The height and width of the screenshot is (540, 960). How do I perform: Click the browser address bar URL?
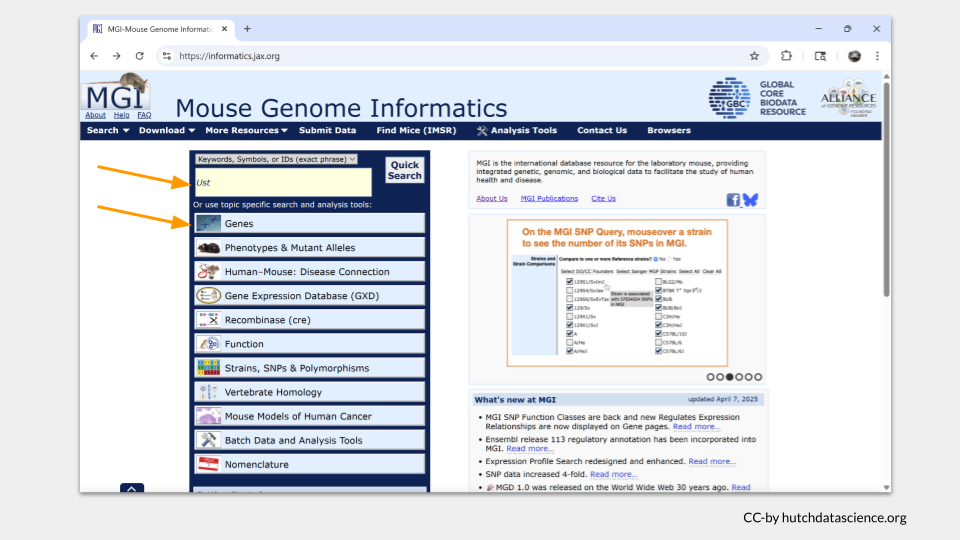pos(229,56)
